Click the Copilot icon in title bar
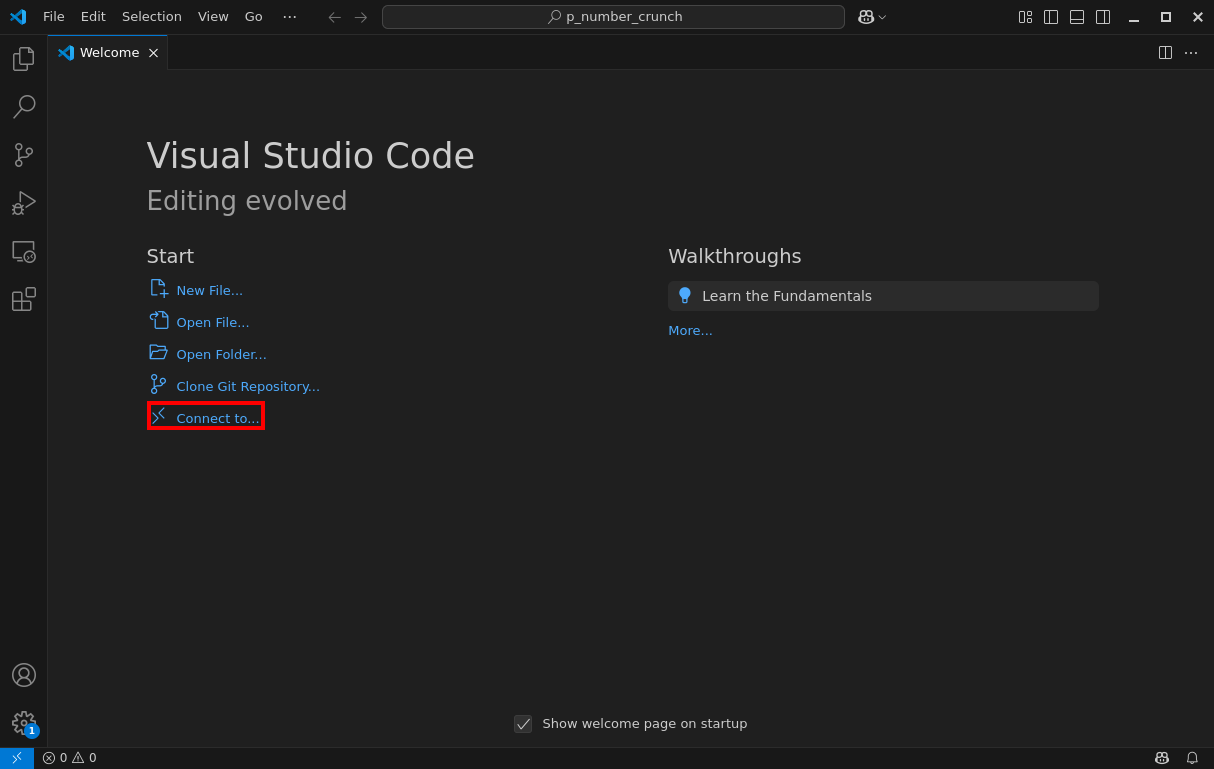The height and width of the screenshot is (769, 1214). [866, 17]
